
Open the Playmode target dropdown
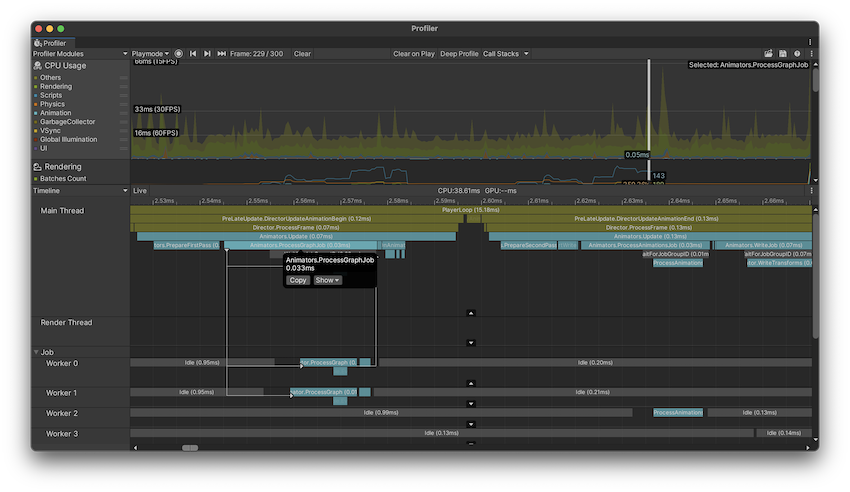[x=150, y=54]
